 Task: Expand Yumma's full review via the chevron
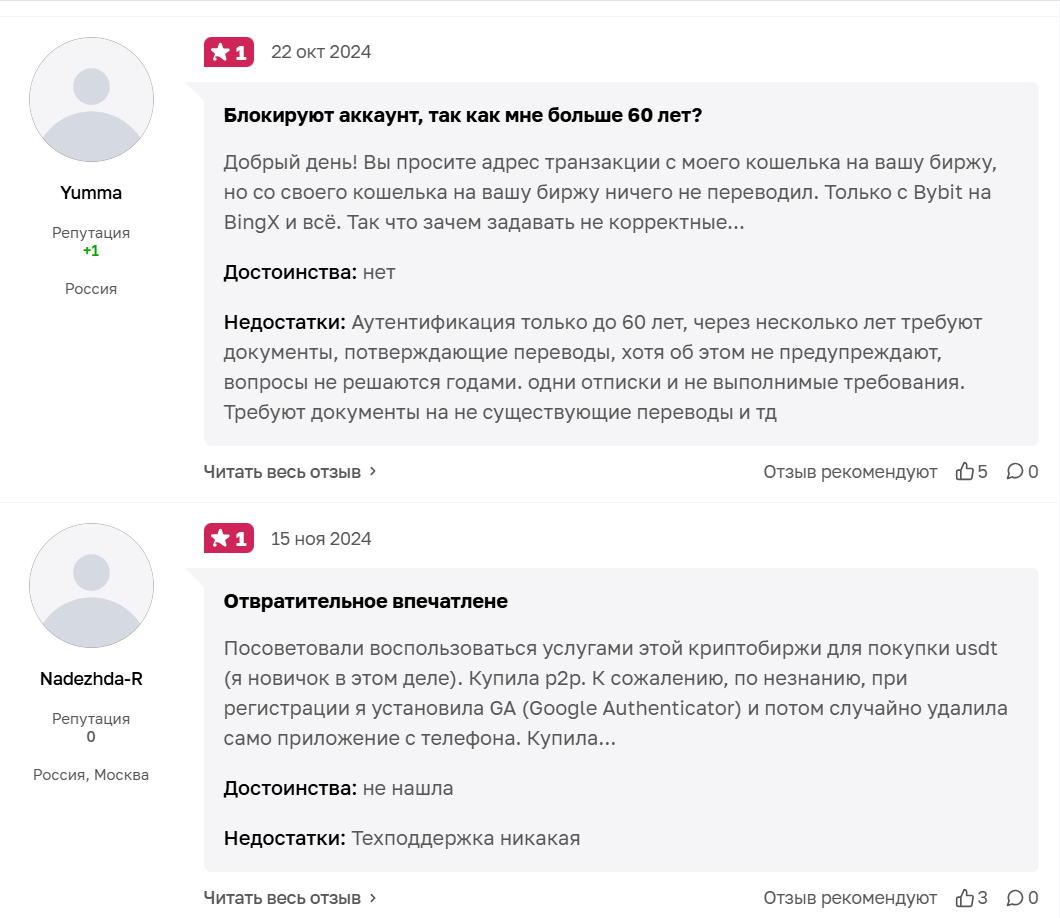pos(372,472)
